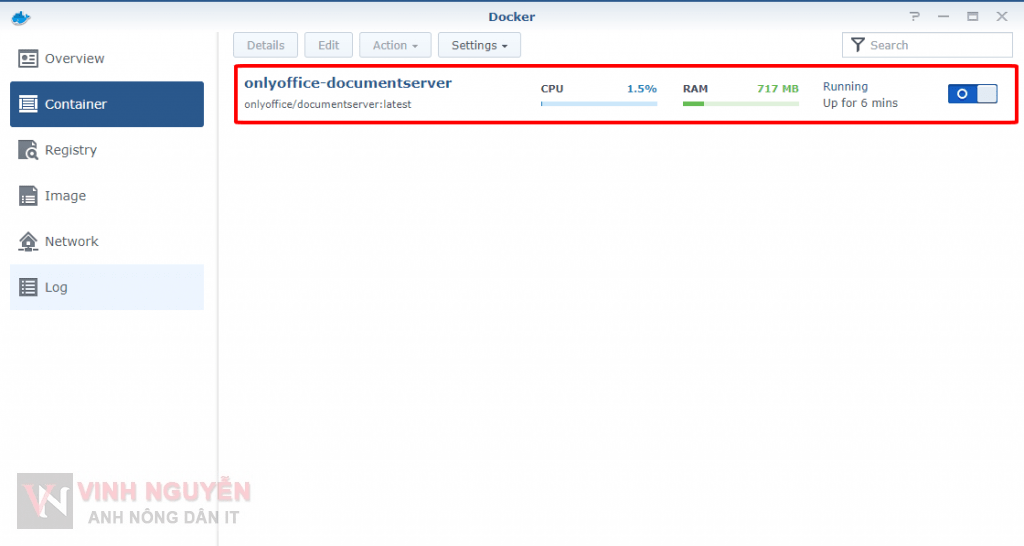Expand the Settings dropdown menu
The image size is (1024, 546).
[x=479, y=45]
